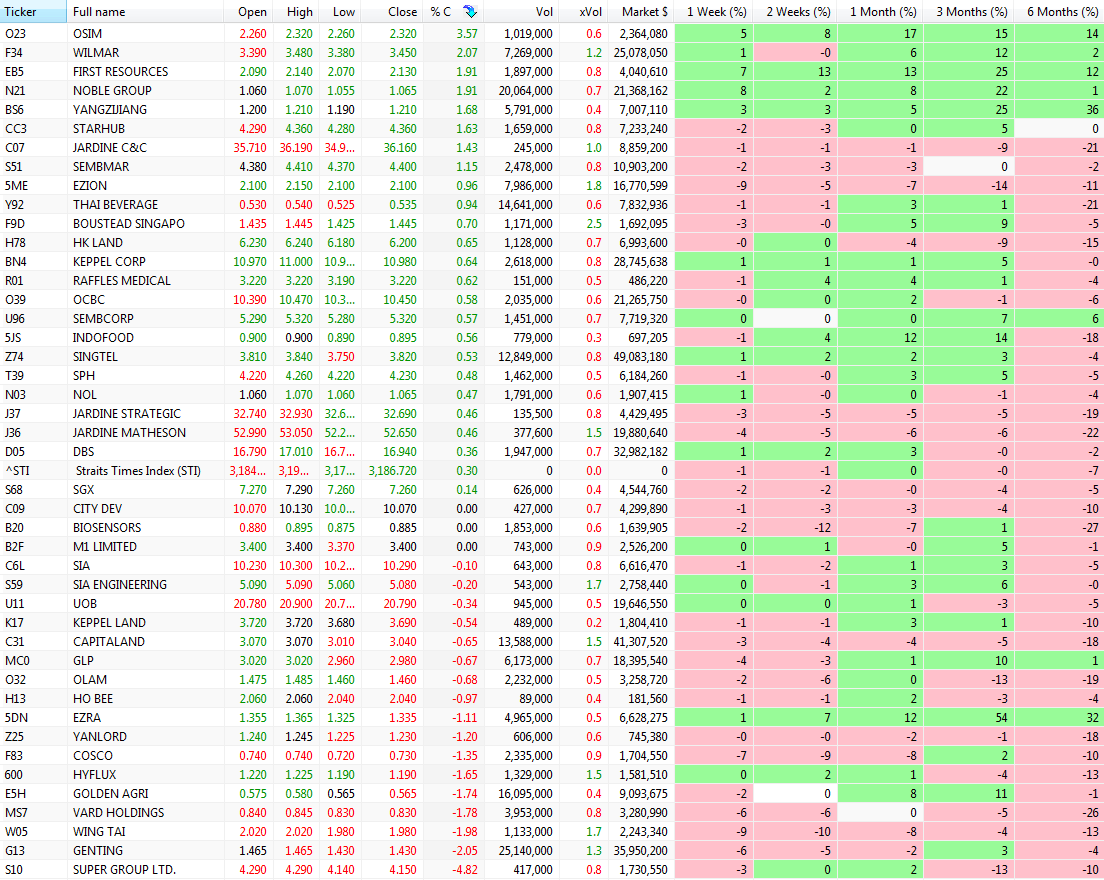
Task: Sort by the Close column header
Action: [x=402, y=11]
